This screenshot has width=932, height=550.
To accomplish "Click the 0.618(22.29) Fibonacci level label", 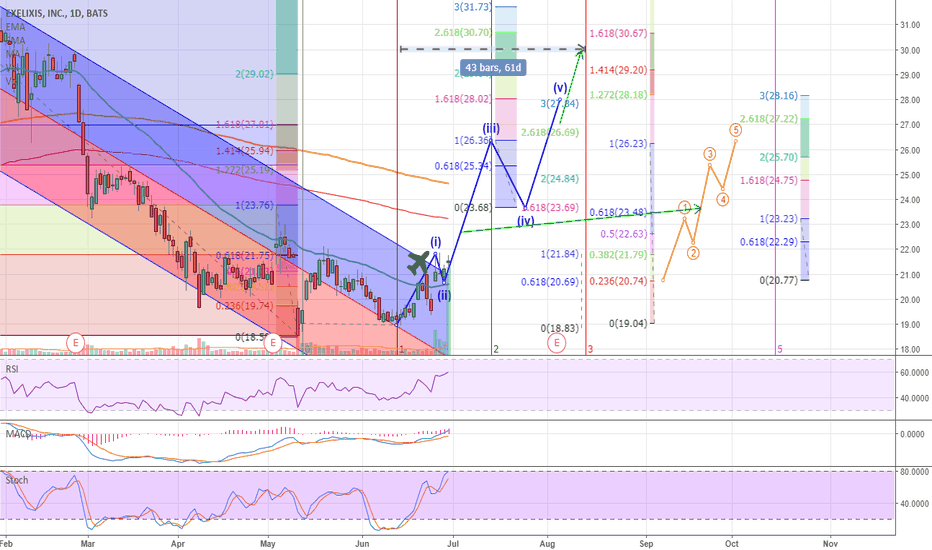I will point(769,242).
